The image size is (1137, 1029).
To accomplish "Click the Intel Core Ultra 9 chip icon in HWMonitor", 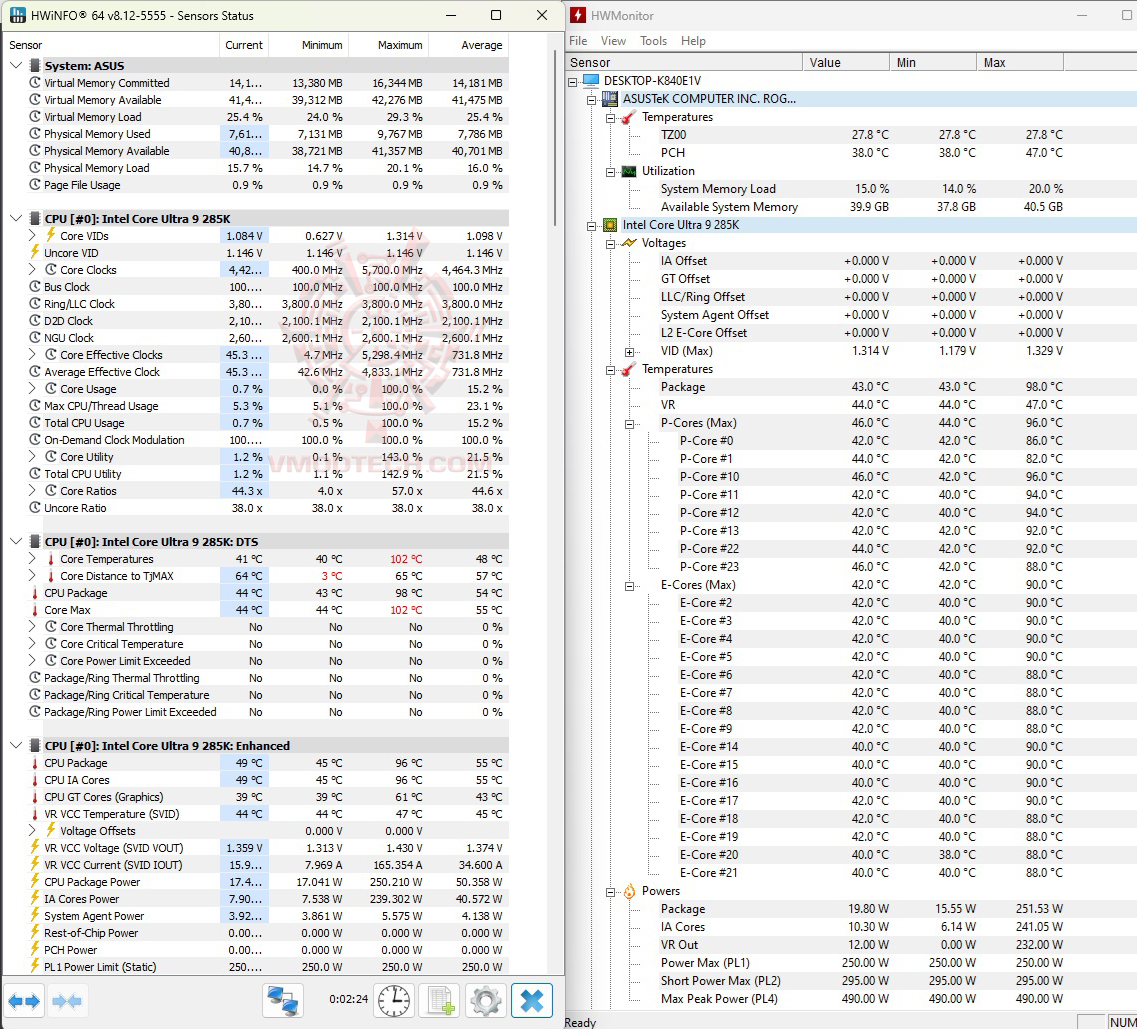I will [610, 225].
